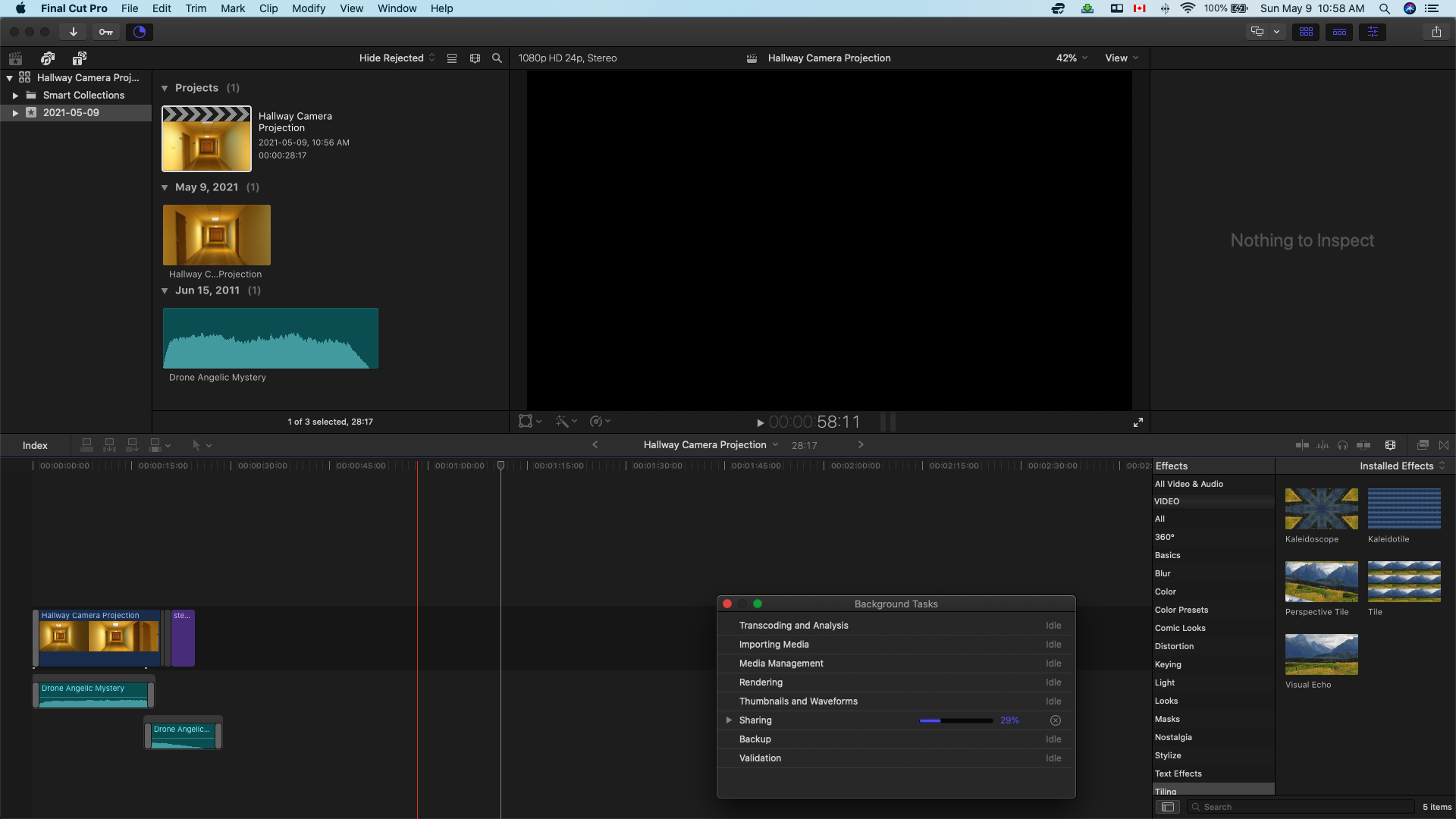Image resolution: width=1456 pixels, height=819 pixels.
Task: Open the Window menu
Action: pyautogui.click(x=397, y=8)
